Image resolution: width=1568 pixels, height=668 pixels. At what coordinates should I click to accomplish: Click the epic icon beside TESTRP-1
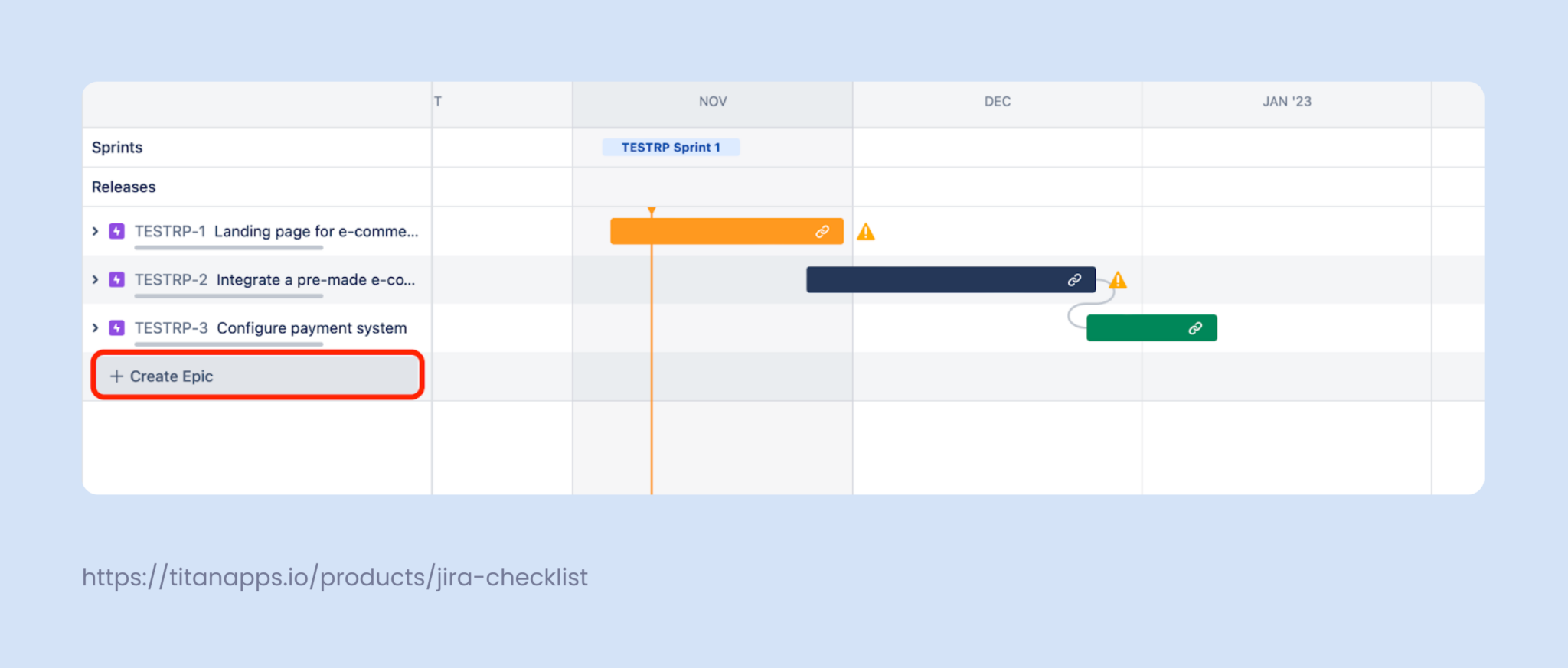[116, 231]
